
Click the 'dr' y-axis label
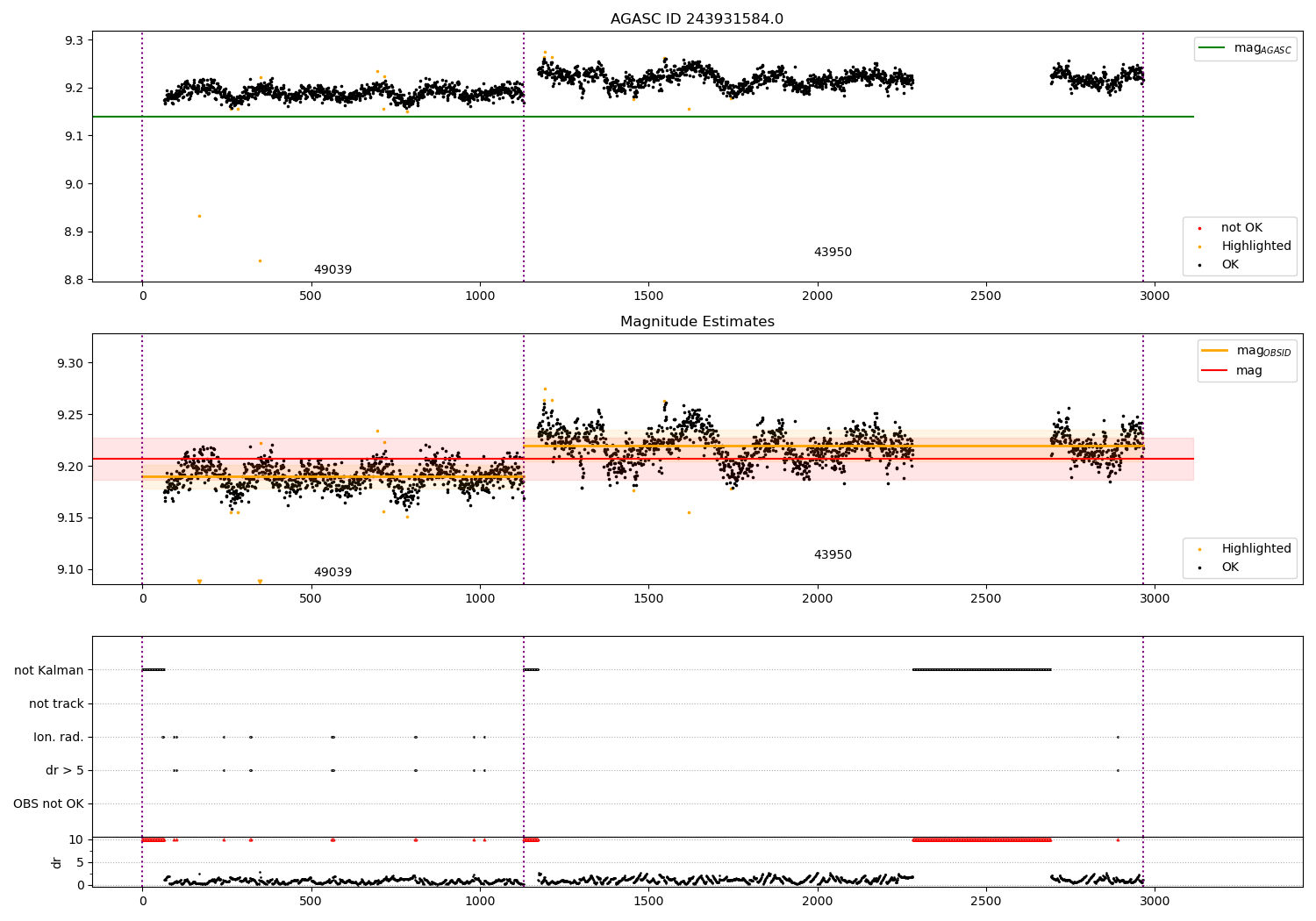(x=57, y=862)
